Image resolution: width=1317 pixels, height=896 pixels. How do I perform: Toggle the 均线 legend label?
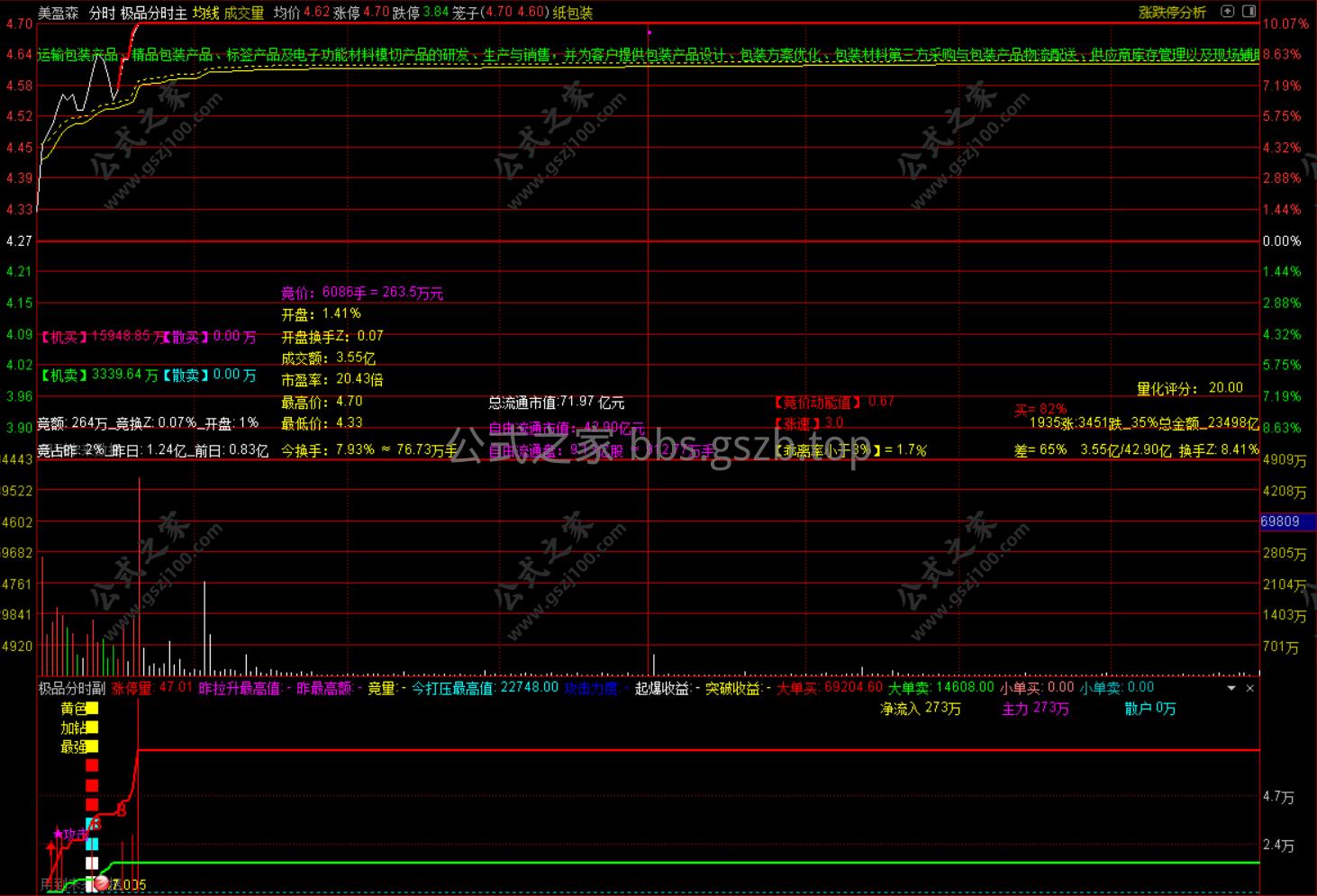coord(205,13)
